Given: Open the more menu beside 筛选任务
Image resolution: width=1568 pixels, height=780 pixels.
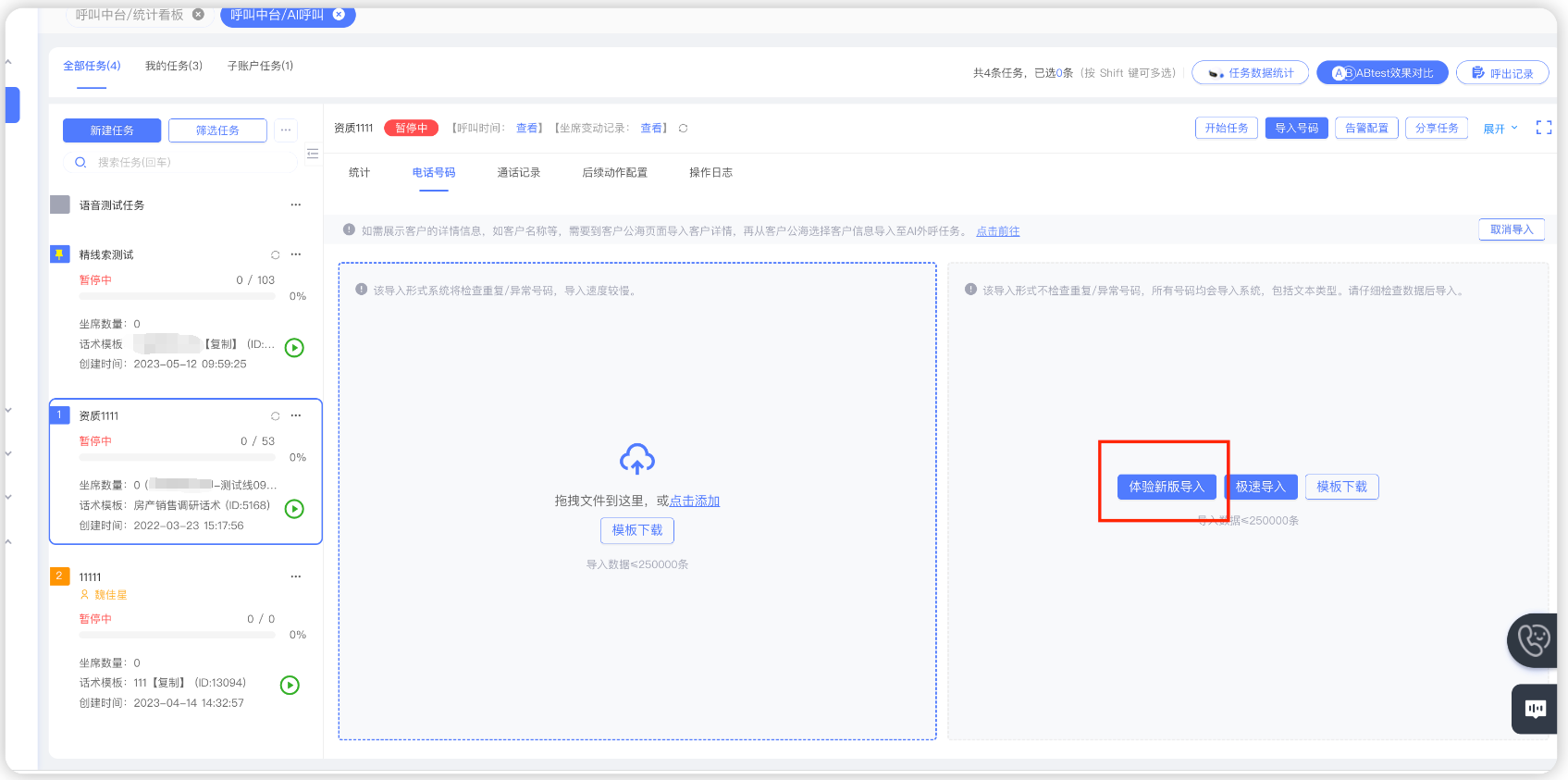Looking at the screenshot, I should click(x=286, y=130).
